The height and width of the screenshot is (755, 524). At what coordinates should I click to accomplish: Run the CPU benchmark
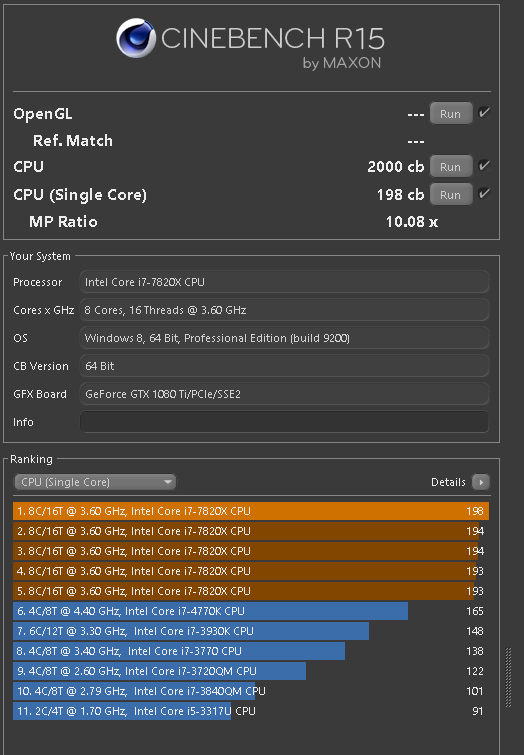click(451, 167)
